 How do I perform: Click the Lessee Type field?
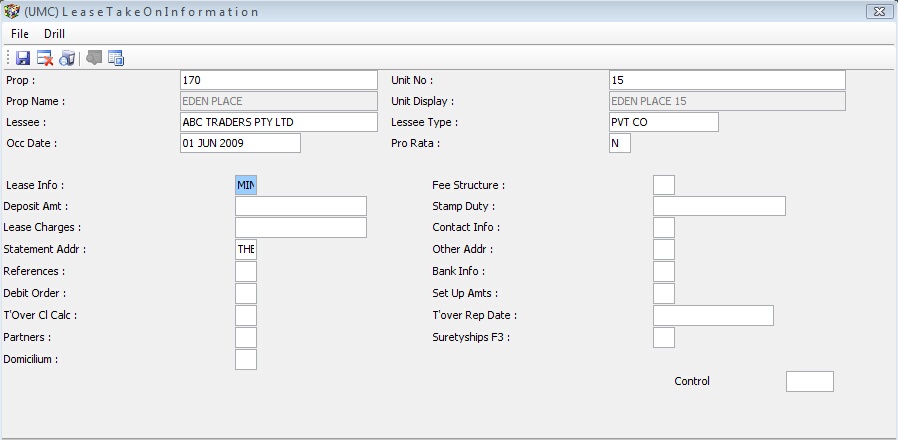tap(663, 122)
